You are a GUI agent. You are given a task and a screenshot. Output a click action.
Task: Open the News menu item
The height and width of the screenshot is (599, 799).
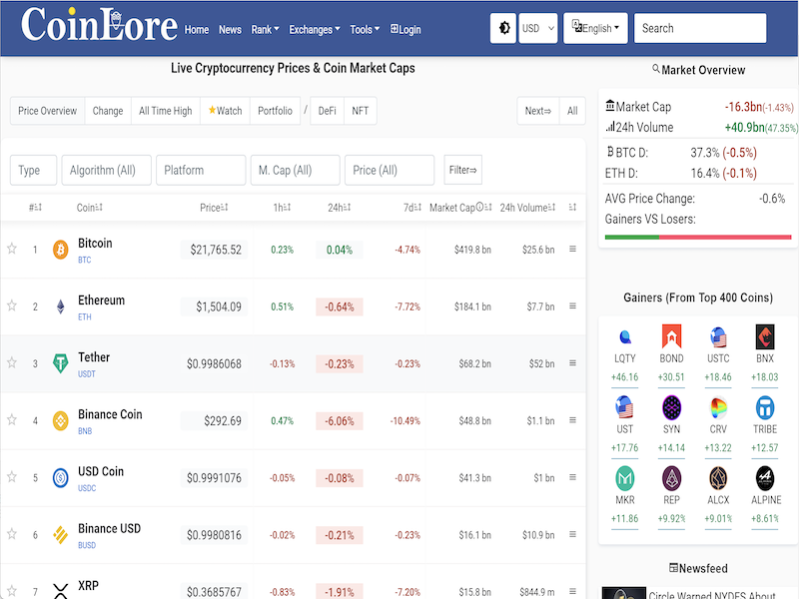tap(230, 30)
